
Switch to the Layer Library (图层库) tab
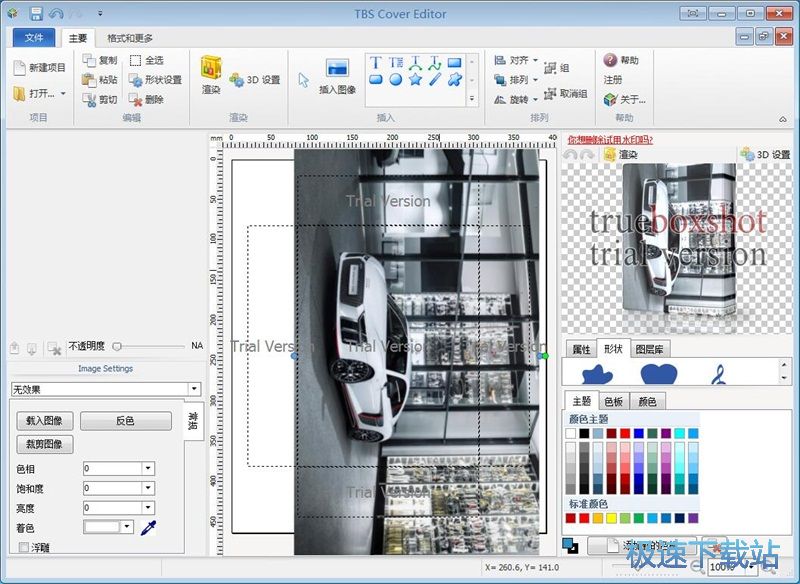649,349
